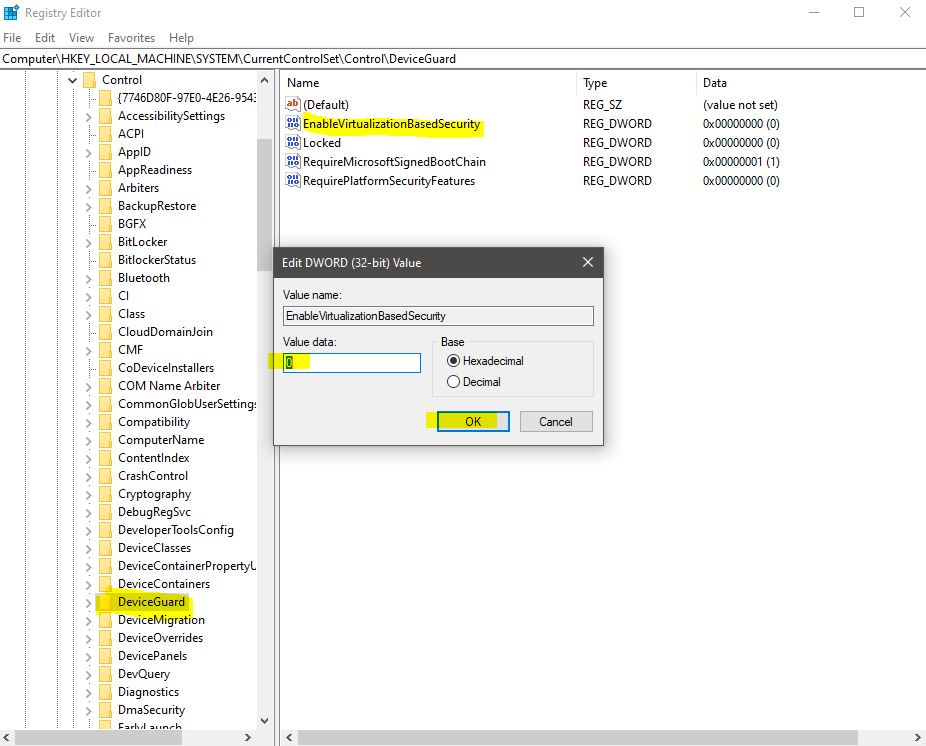Choose Hexadecimal in the Base group
This screenshot has height=746, width=926.
pos(452,361)
